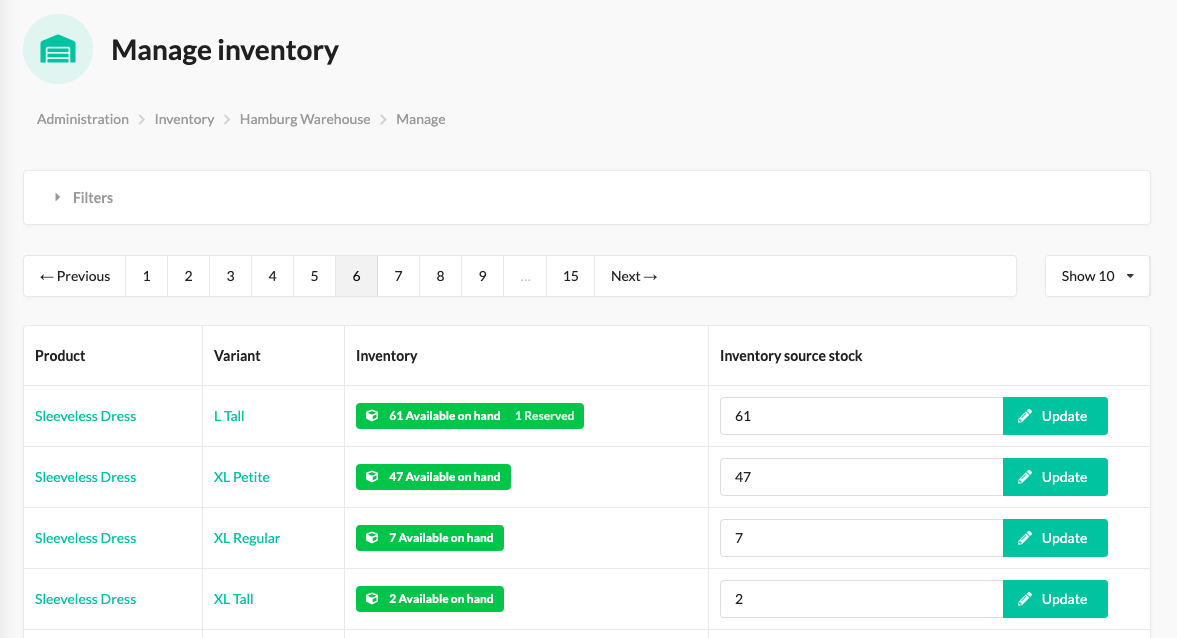
Task: Open Sleeveless Dress link in XL Regular row
Action: (x=86, y=538)
